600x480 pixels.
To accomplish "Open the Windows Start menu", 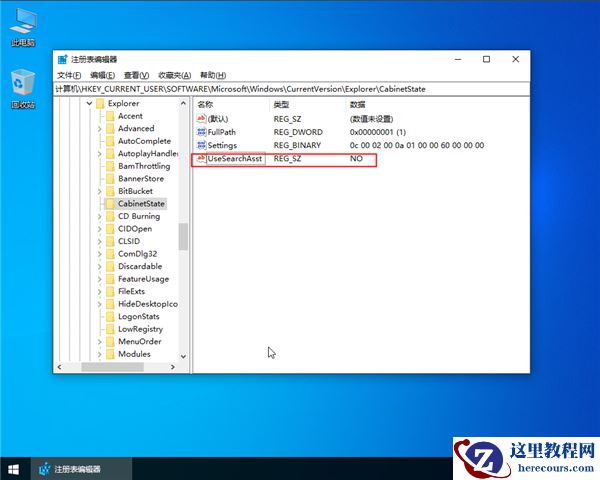I will [x=13, y=469].
